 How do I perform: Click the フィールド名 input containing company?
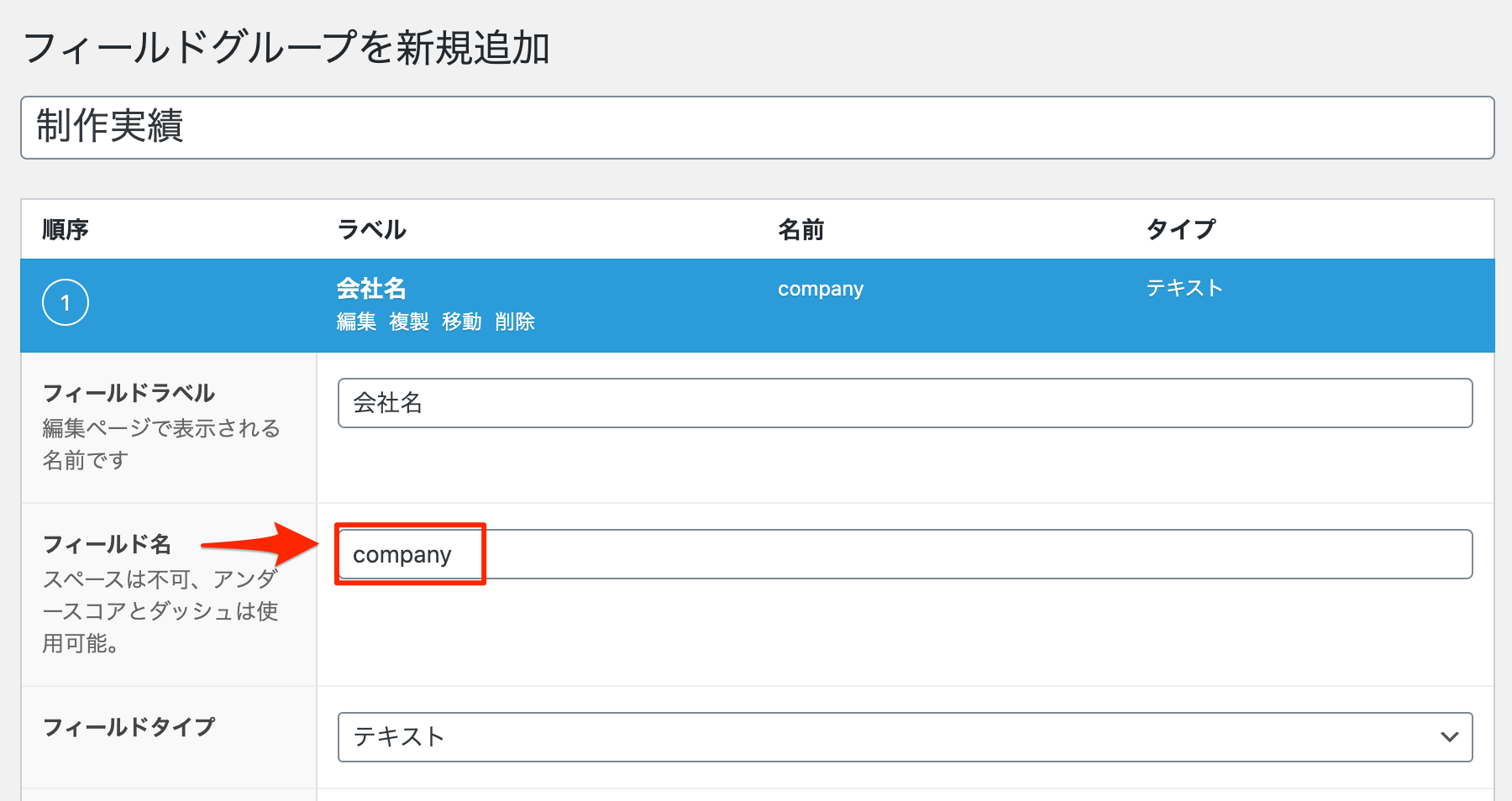904,554
